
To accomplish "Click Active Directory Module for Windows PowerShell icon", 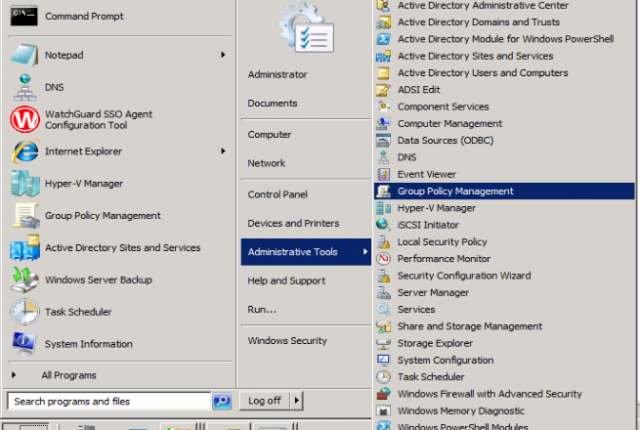I will coord(383,39).
